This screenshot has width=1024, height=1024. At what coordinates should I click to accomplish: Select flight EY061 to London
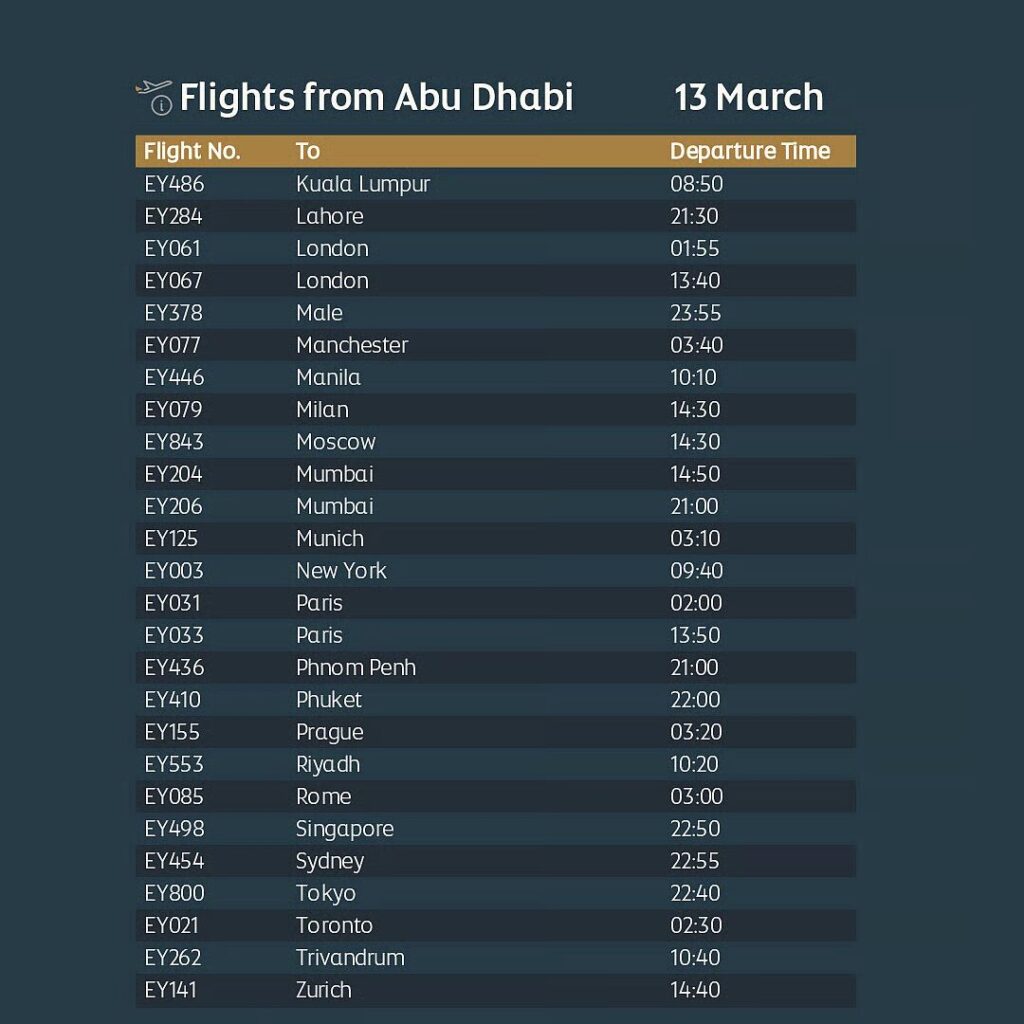click(173, 248)
